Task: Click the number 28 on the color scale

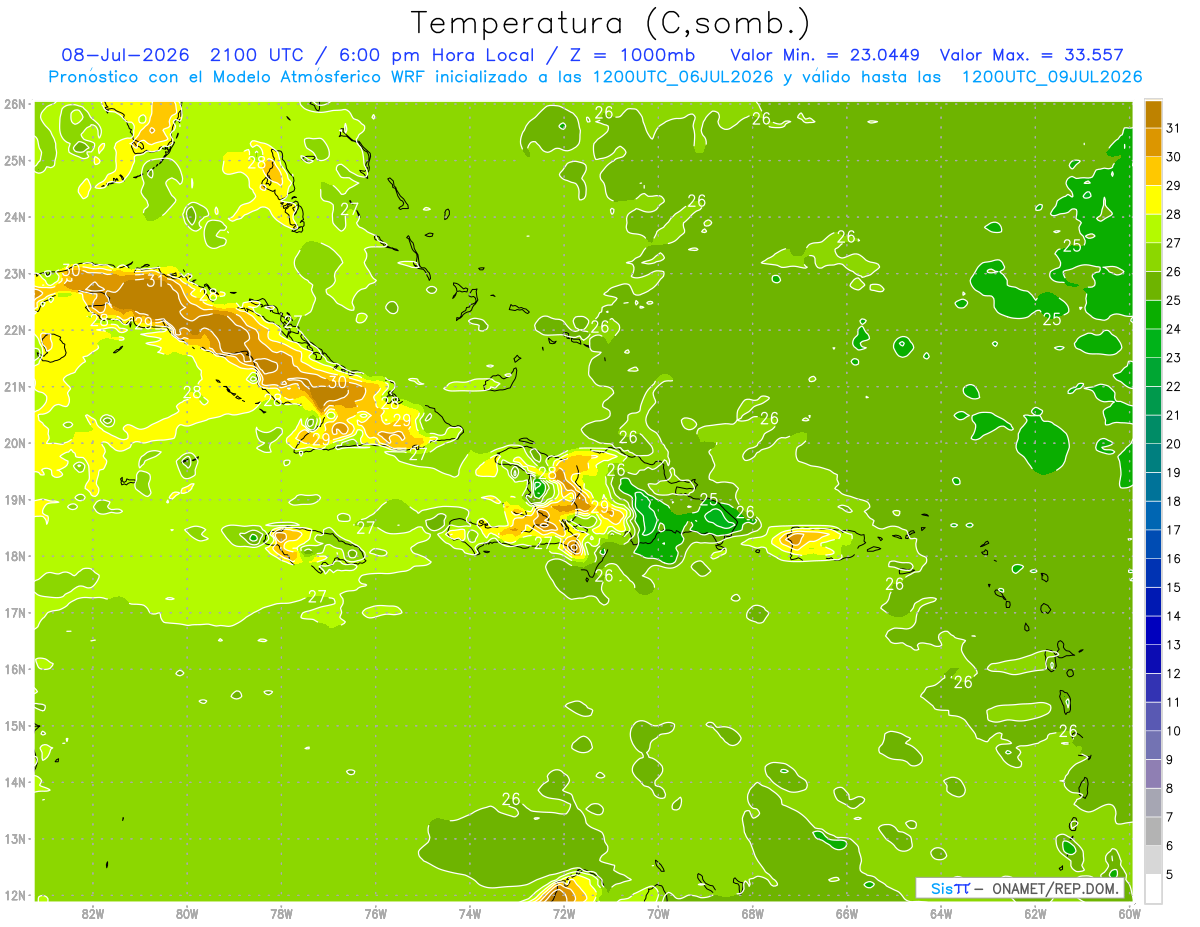Action: coord(1173,214)
